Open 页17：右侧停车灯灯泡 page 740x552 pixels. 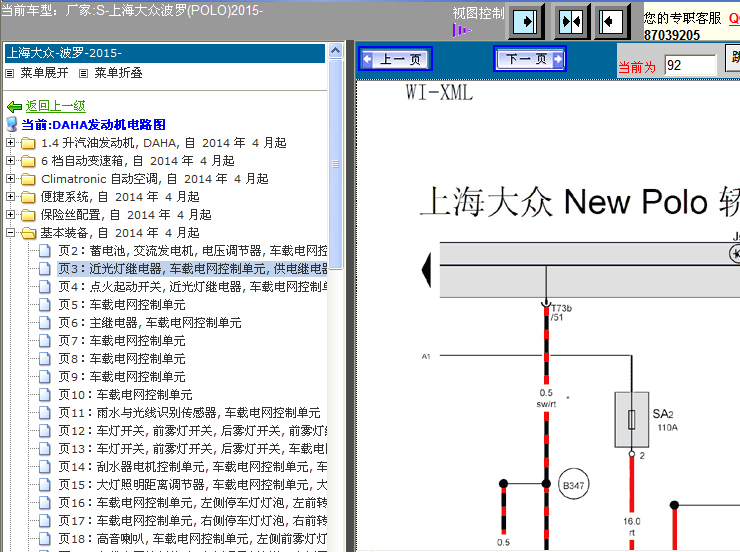click(193, 520)
